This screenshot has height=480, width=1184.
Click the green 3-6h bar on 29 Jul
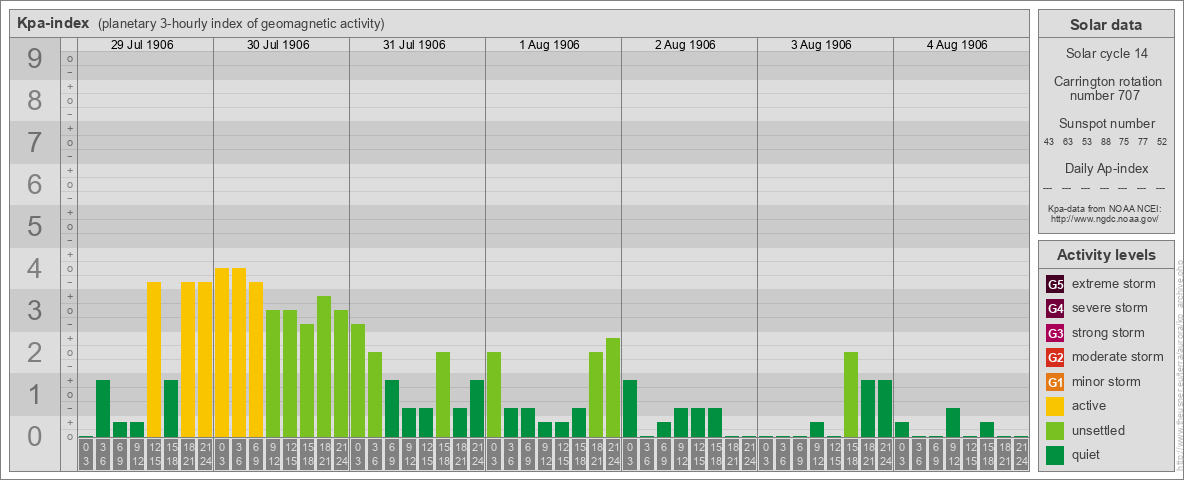(103, 409)
